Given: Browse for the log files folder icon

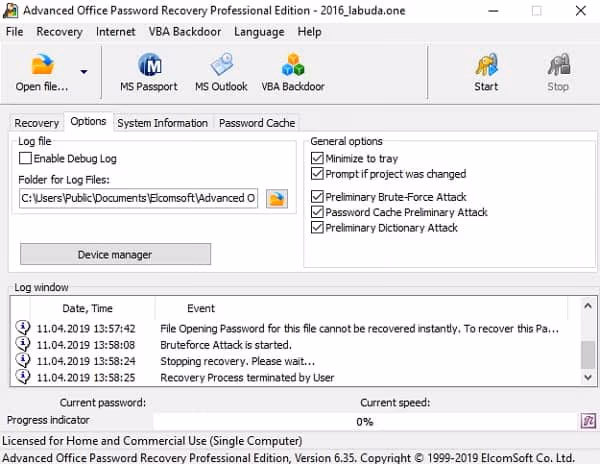Looking at the screenshot, I should (x=277, y=199).
